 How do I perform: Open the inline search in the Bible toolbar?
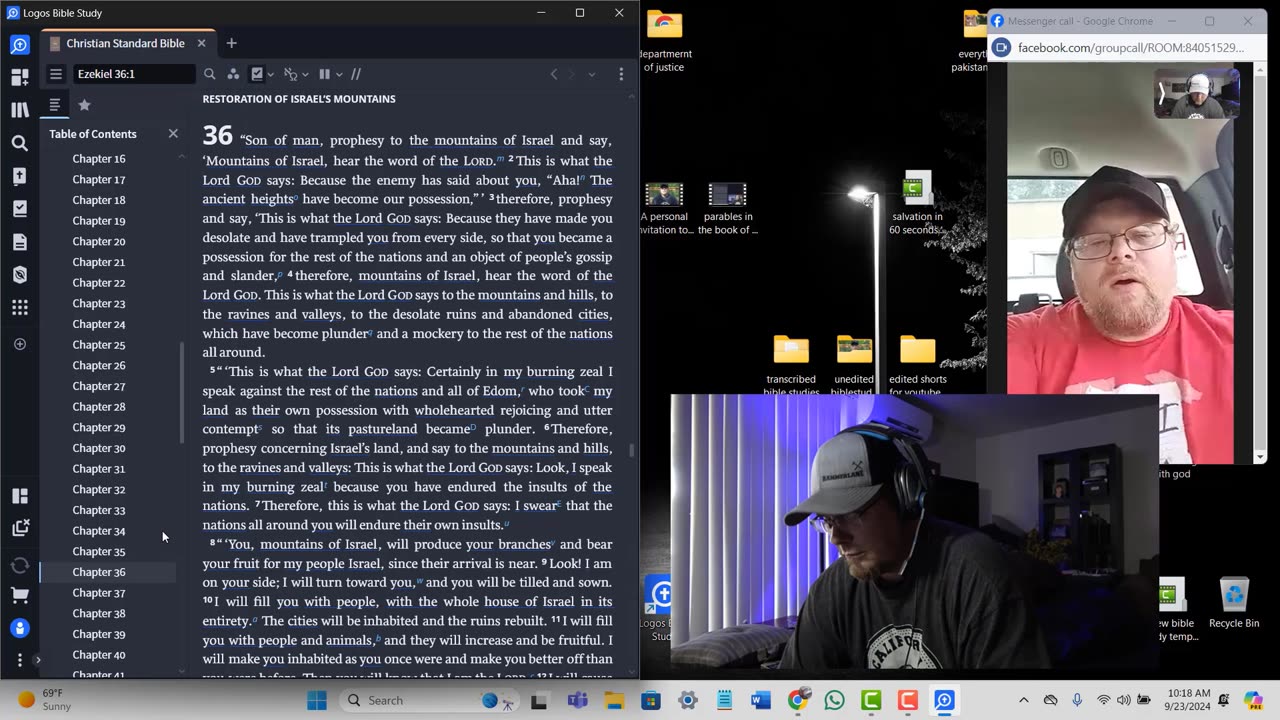point(209,74)
